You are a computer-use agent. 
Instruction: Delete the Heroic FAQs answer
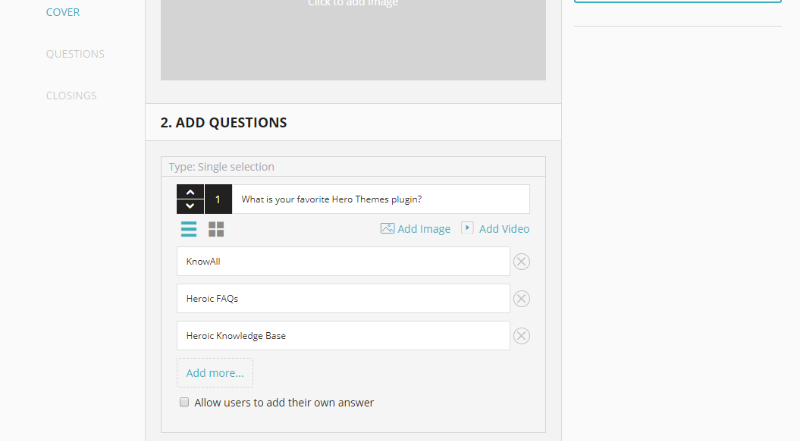tap(521, 299)
